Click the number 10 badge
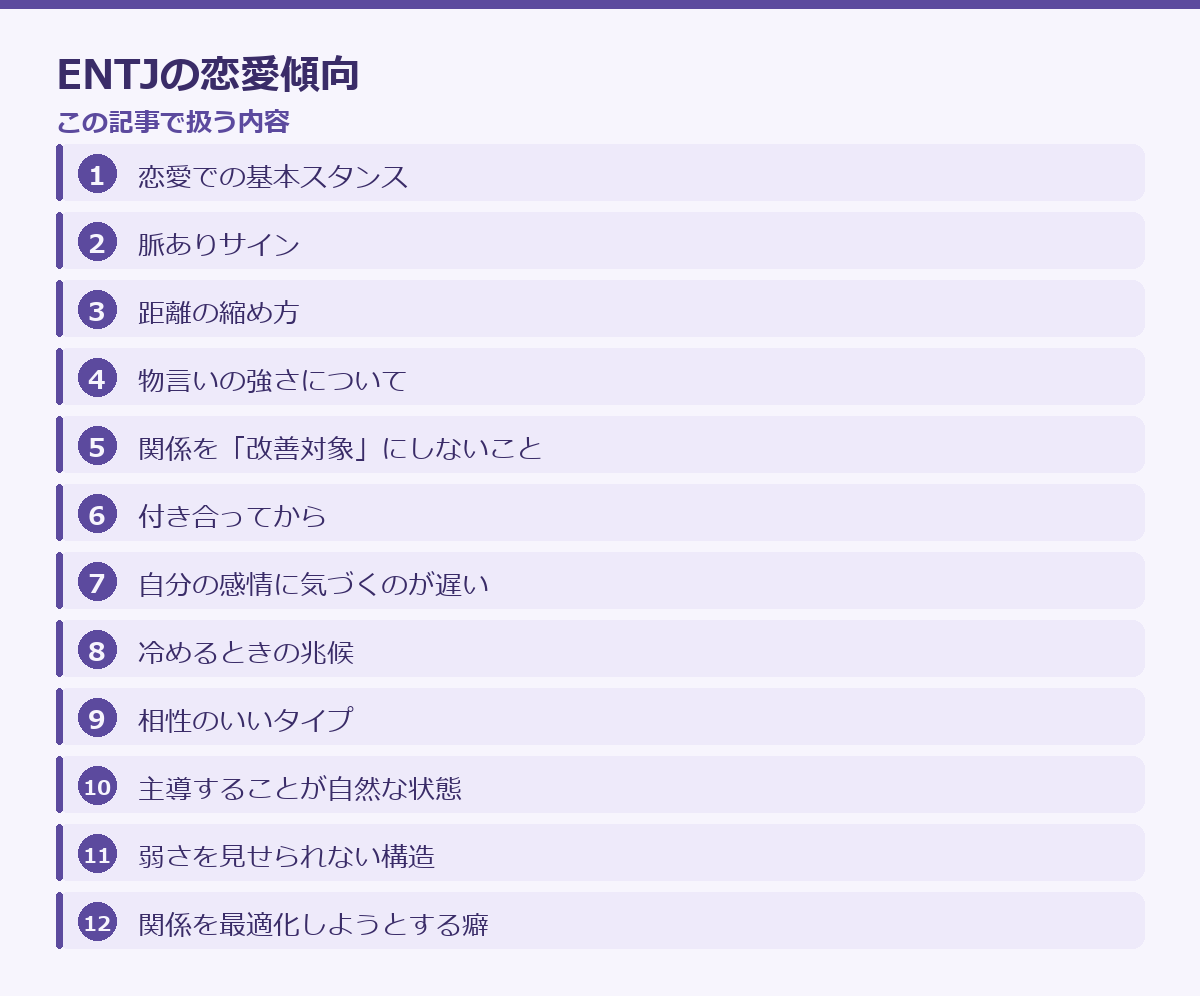 click(x=97, y=787)
